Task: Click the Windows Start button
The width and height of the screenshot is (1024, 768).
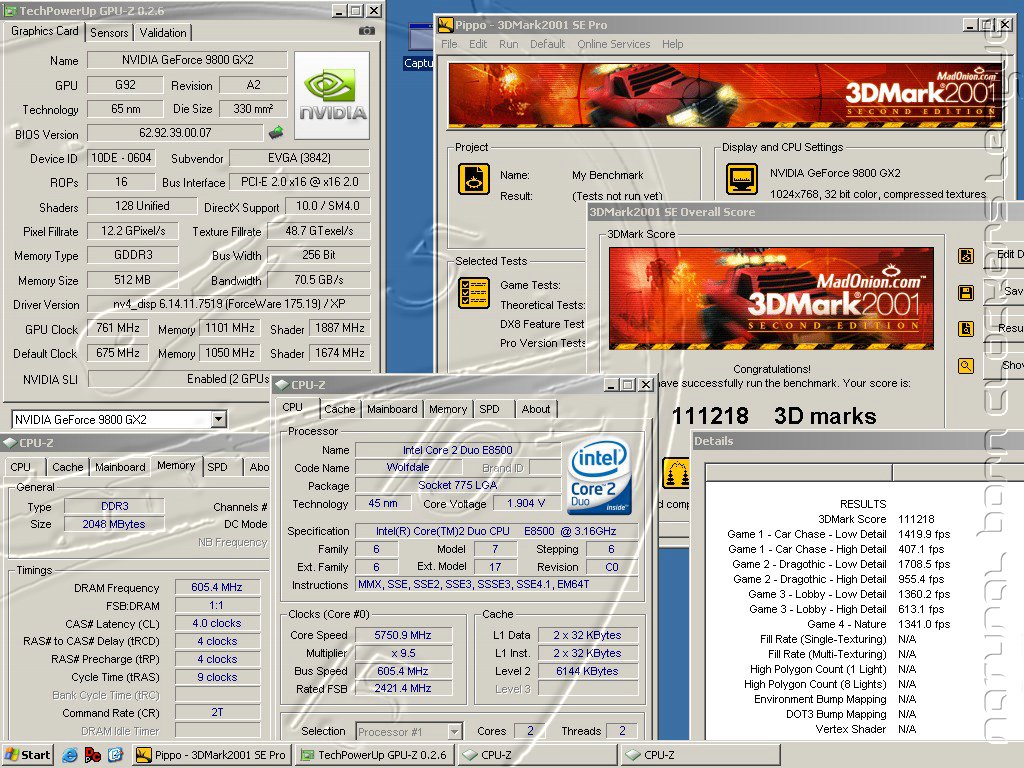Action: [x=27, y=755]
